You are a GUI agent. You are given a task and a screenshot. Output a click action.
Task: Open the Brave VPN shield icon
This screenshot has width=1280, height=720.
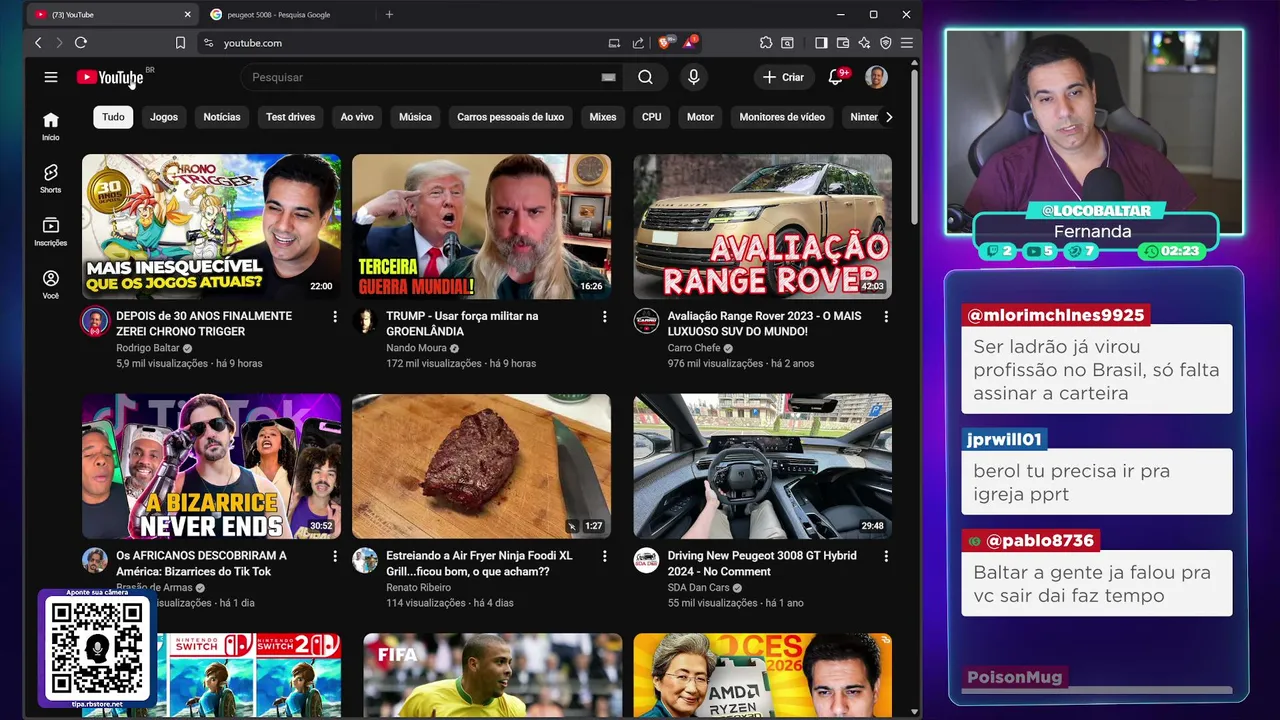(886, 43)
